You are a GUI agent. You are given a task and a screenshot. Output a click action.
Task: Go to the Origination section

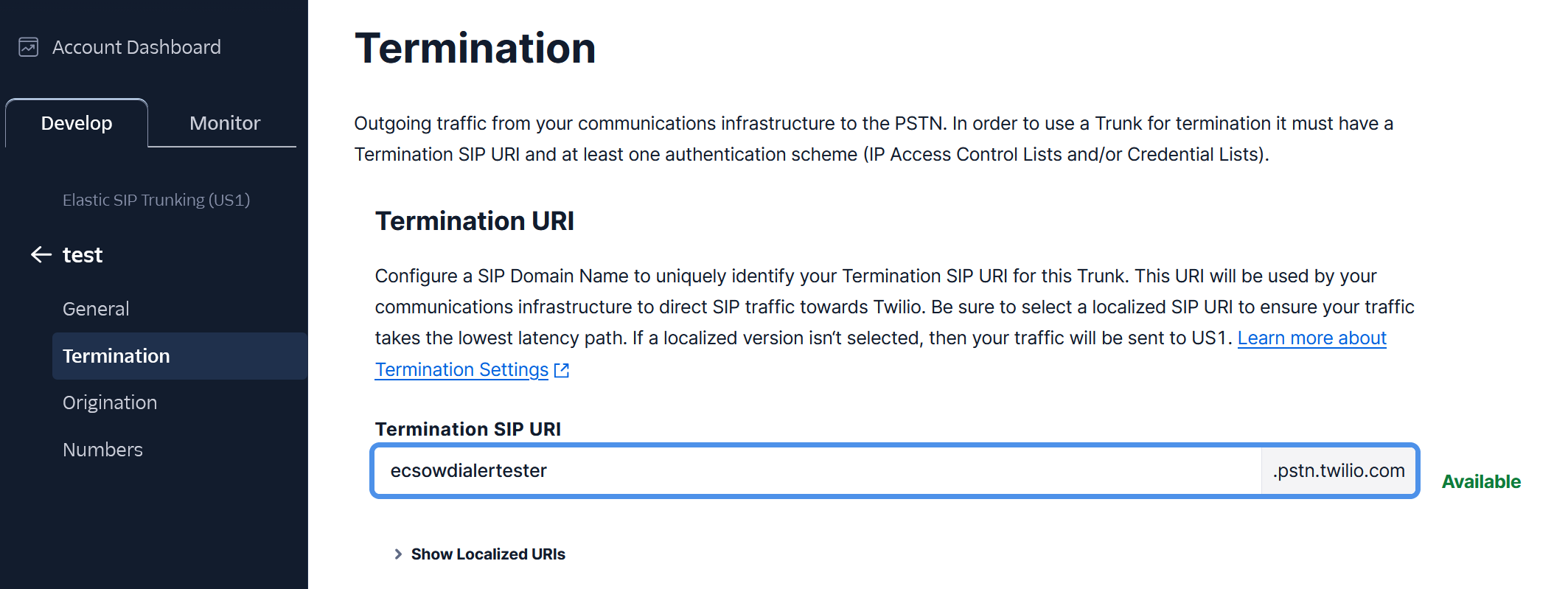point(110,402)
